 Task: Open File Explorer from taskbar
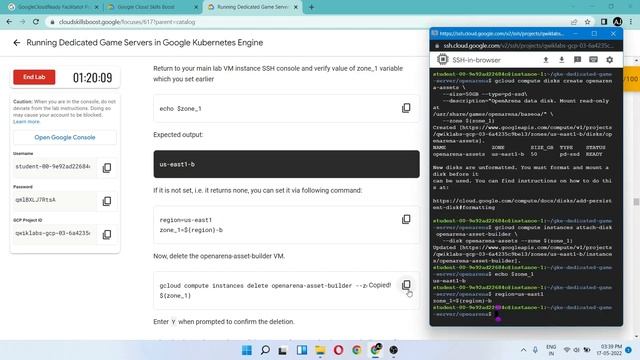[x=320, y=350]
